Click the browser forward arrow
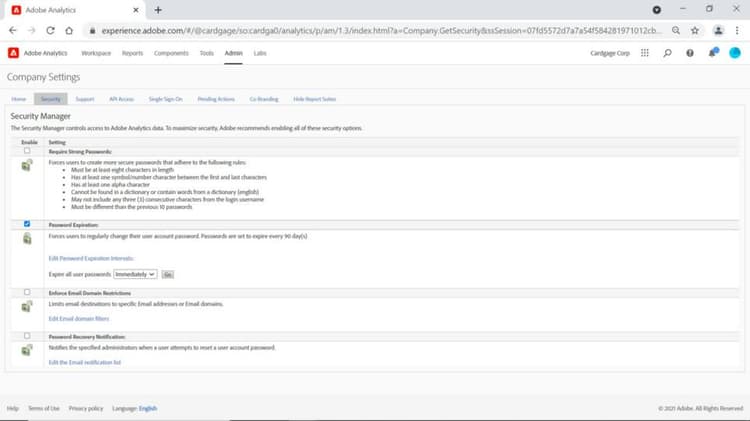This screenshot has width=750, height=421. click(32, 31)
